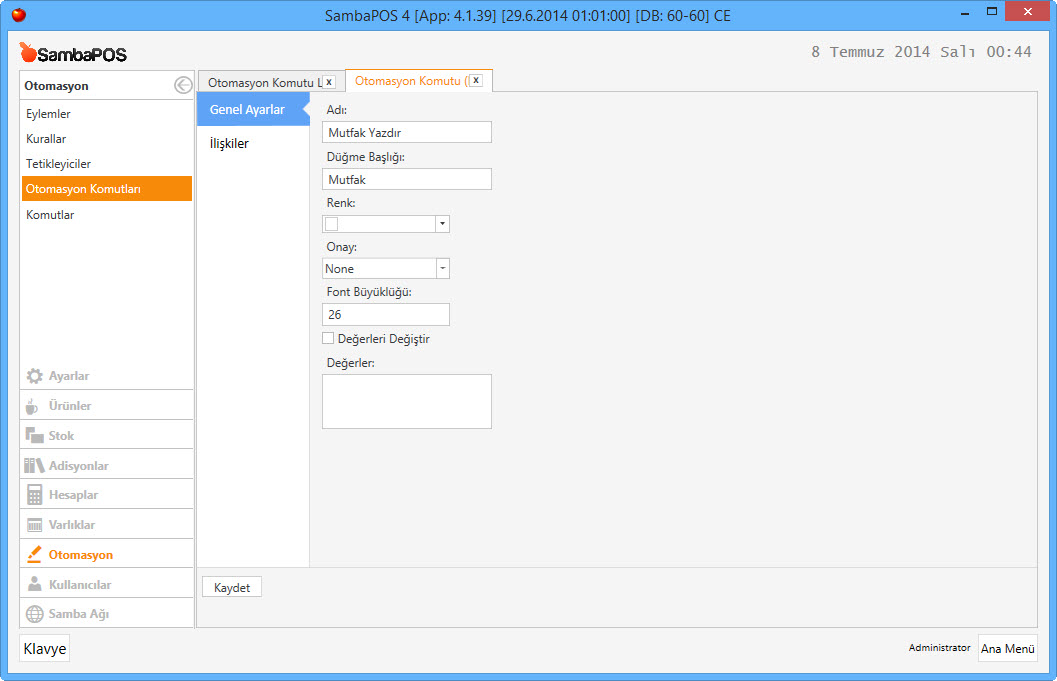The height and width of the screenshot is (681, 1057).
Task: Open Adisyonlar via its books icon
Action: 34,466
